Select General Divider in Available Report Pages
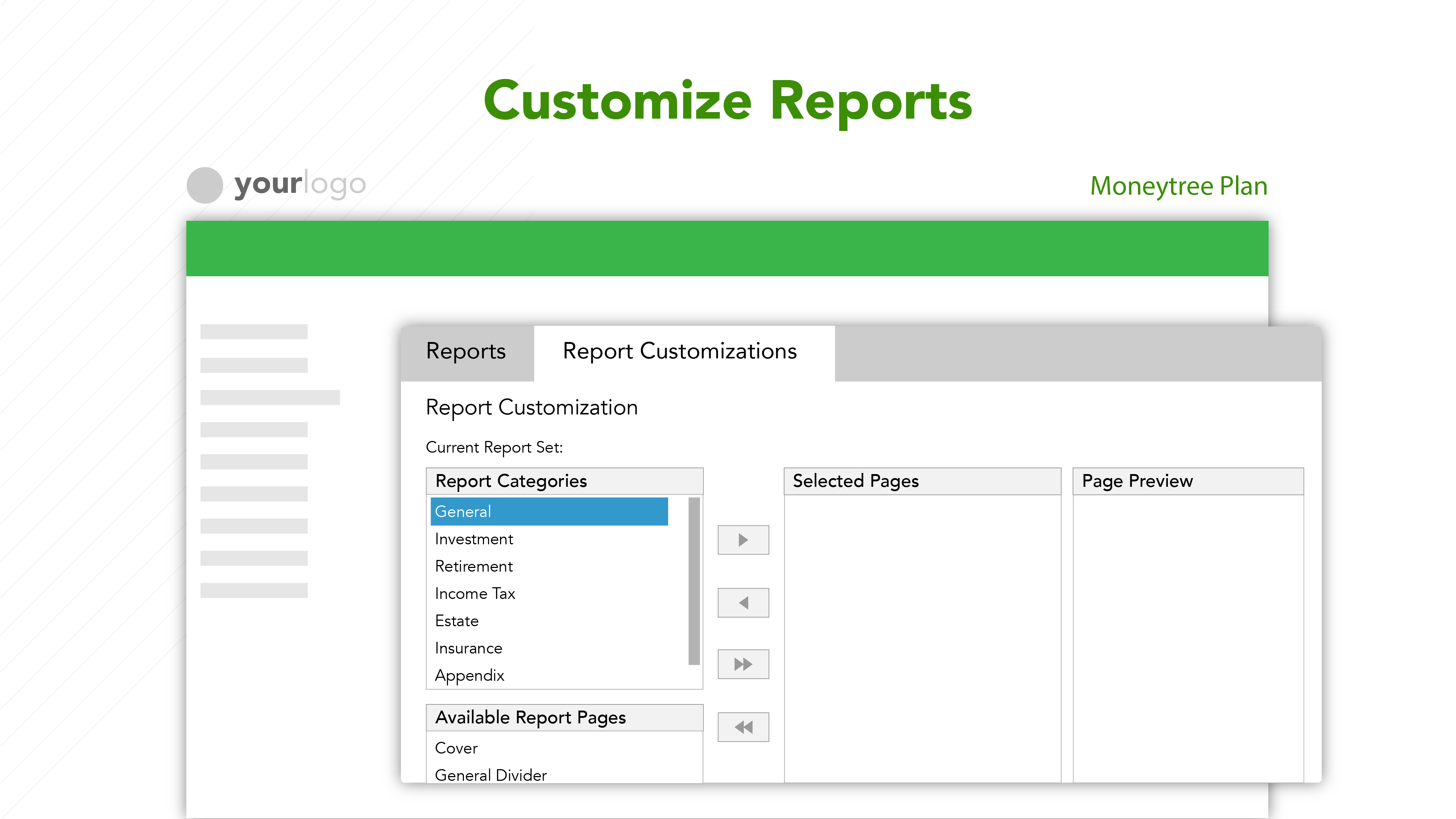Screen dimensions: 1456x819 490,775
